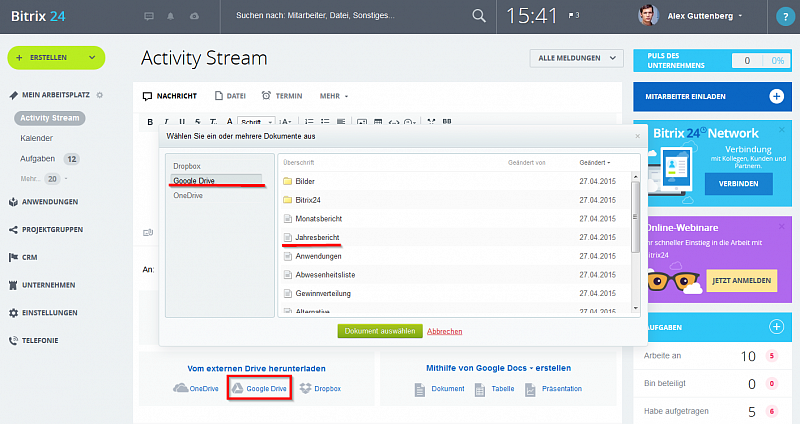This screenshot has width=800, height=424.
Task: Close the Online-Webinare banner
Action: [782, 226]
